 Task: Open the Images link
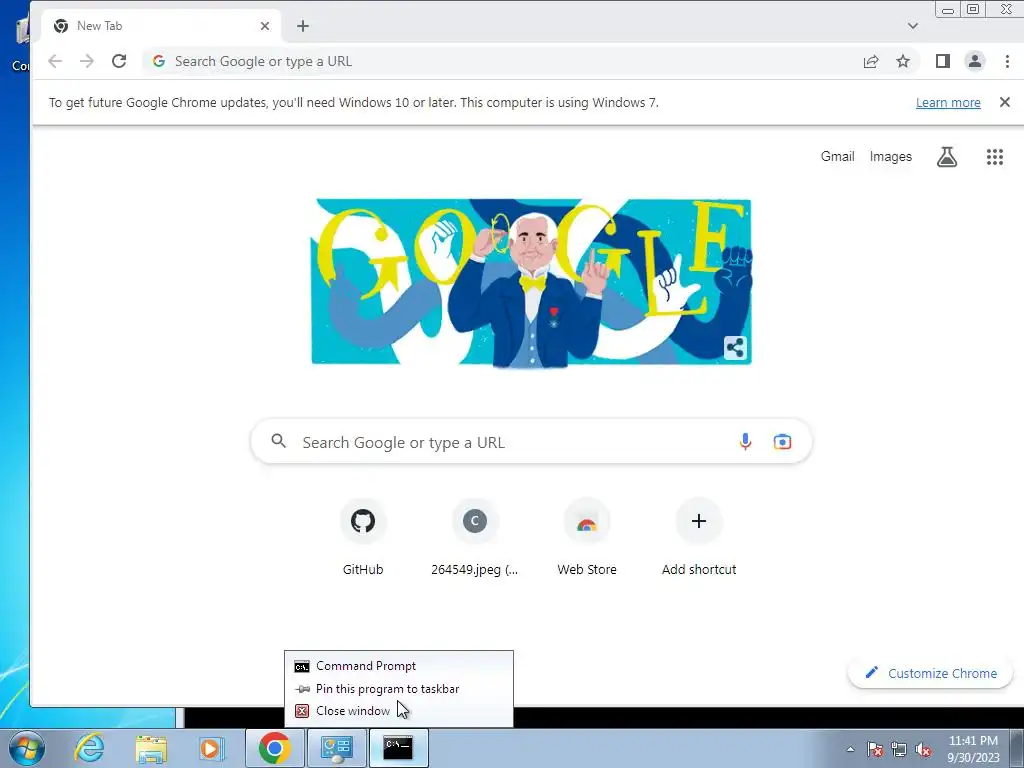tap(890, 157)
